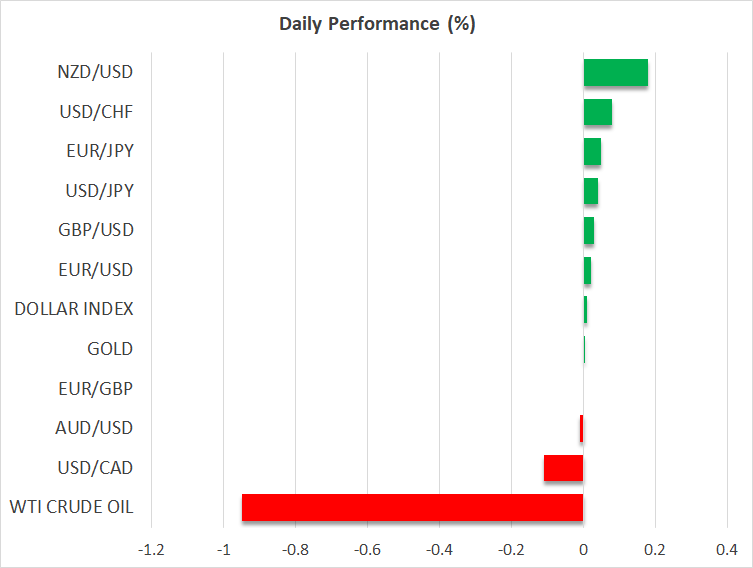Click the EUR/USD category label

coord(96,270)
